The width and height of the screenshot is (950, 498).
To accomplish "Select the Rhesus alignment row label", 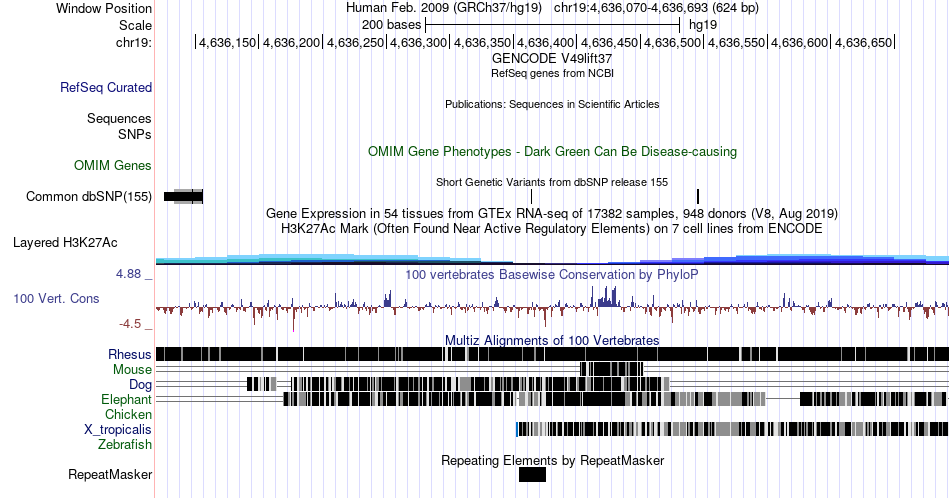I will (x=130, y=354).
